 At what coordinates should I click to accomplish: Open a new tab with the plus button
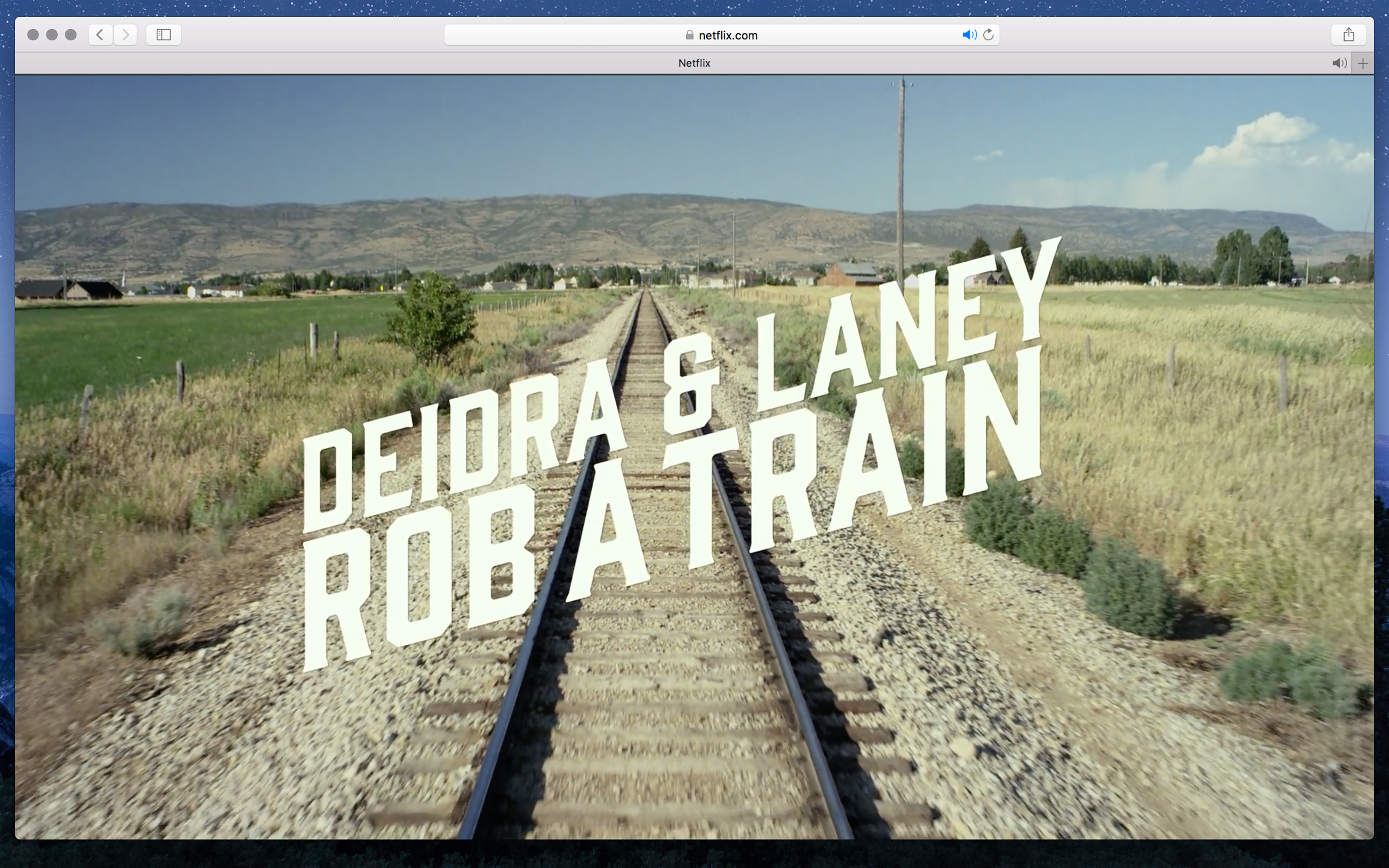(1363, 63)
